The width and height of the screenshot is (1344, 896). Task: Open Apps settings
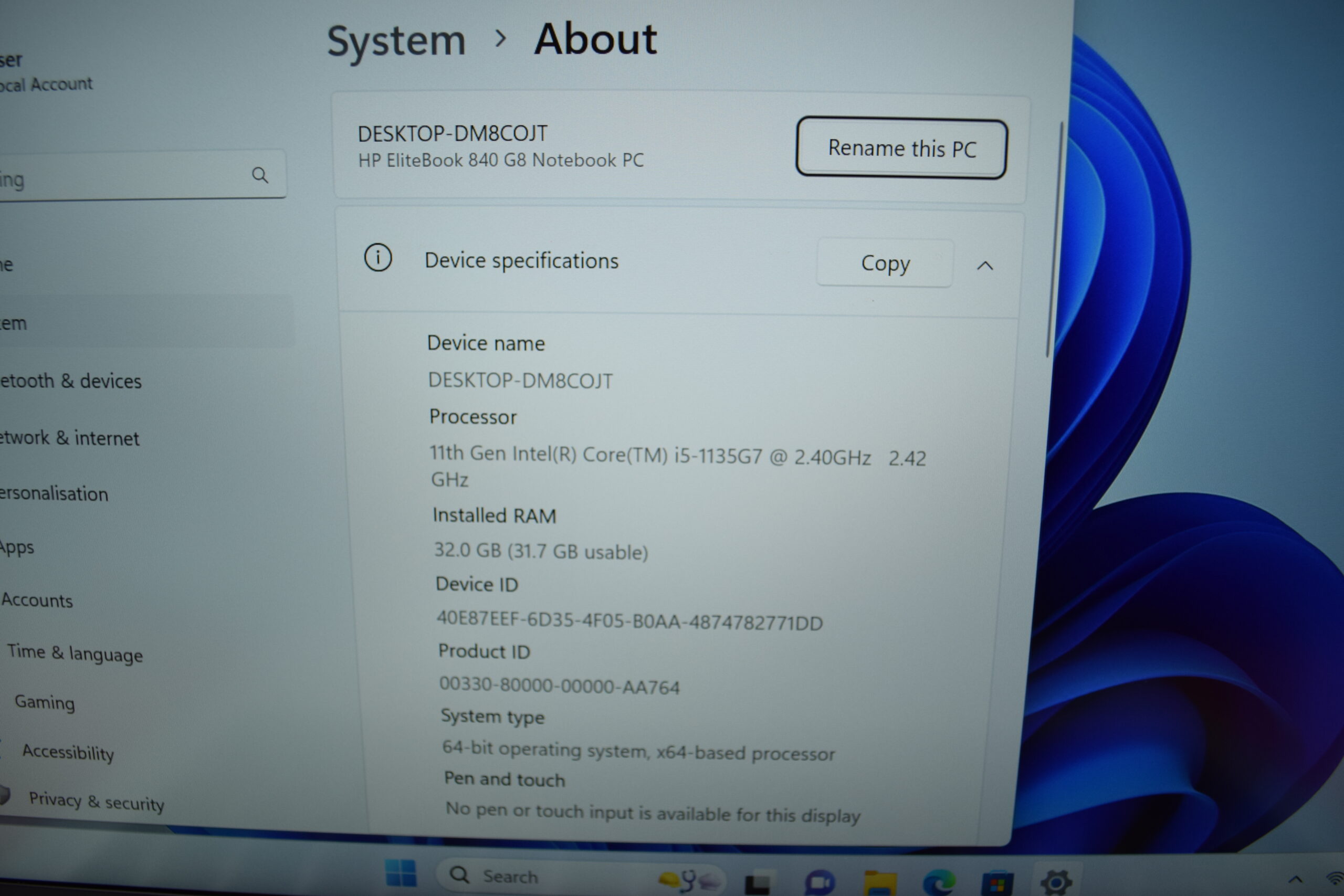tap(17, 547)
